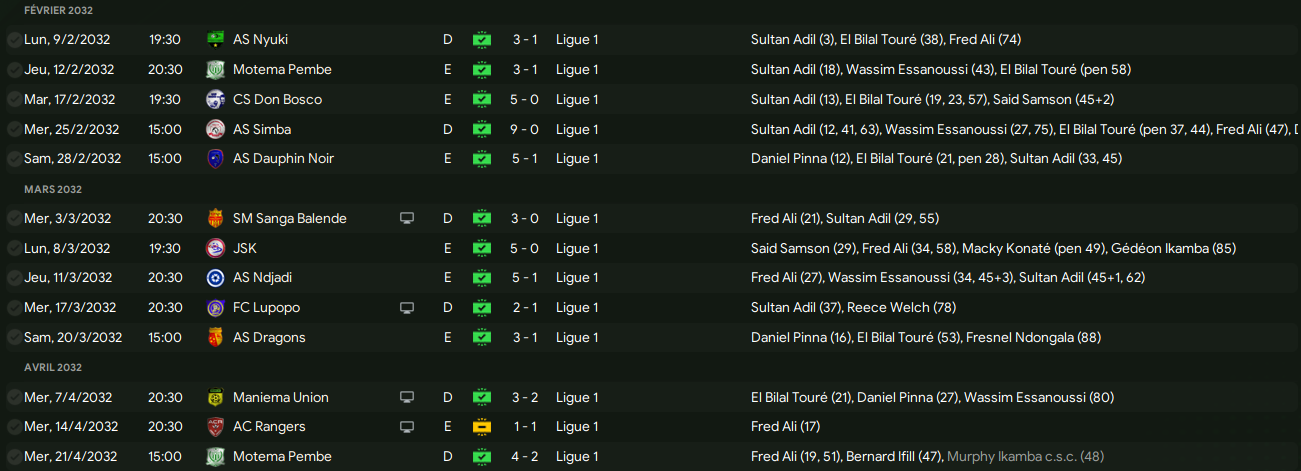Select the AS Dauphin Noir fixture row
Viewport: 1301px width, 471px height.
point(650,158)
